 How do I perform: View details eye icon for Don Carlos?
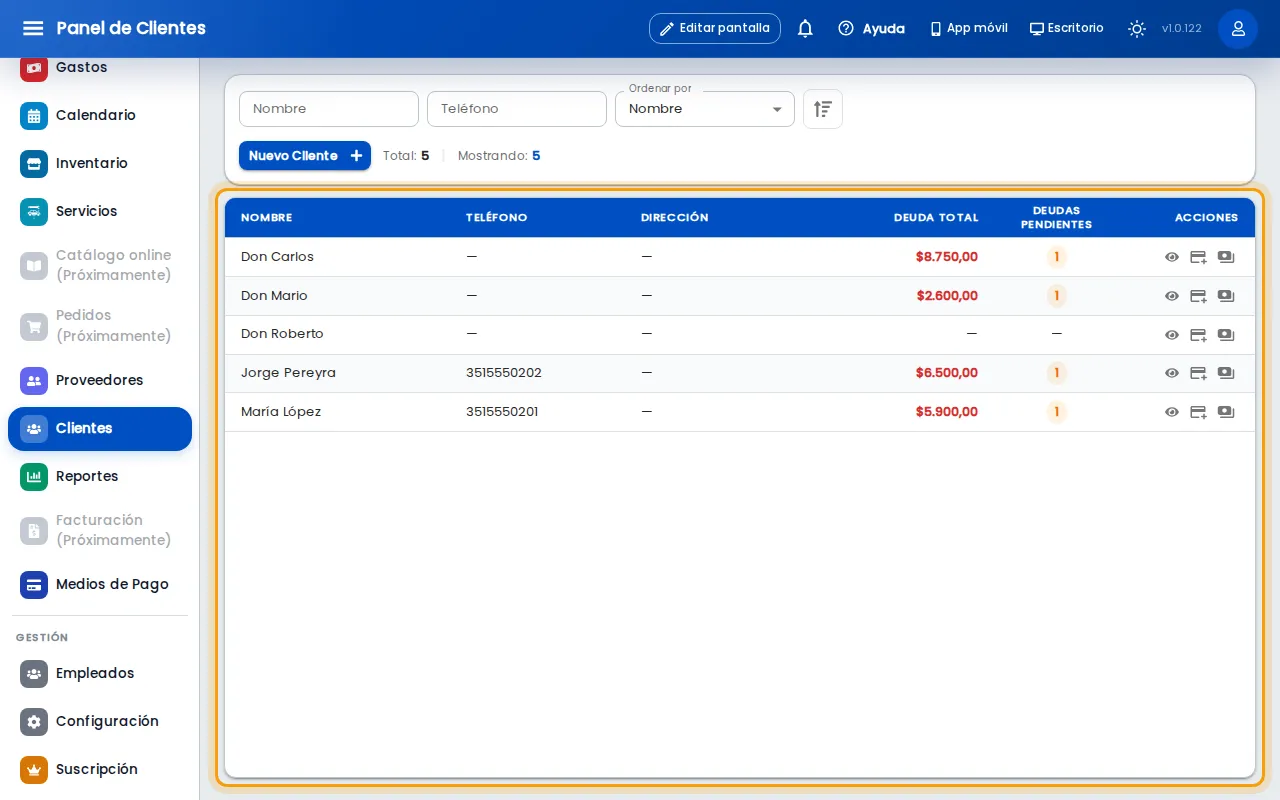[x=1172, y=257]
